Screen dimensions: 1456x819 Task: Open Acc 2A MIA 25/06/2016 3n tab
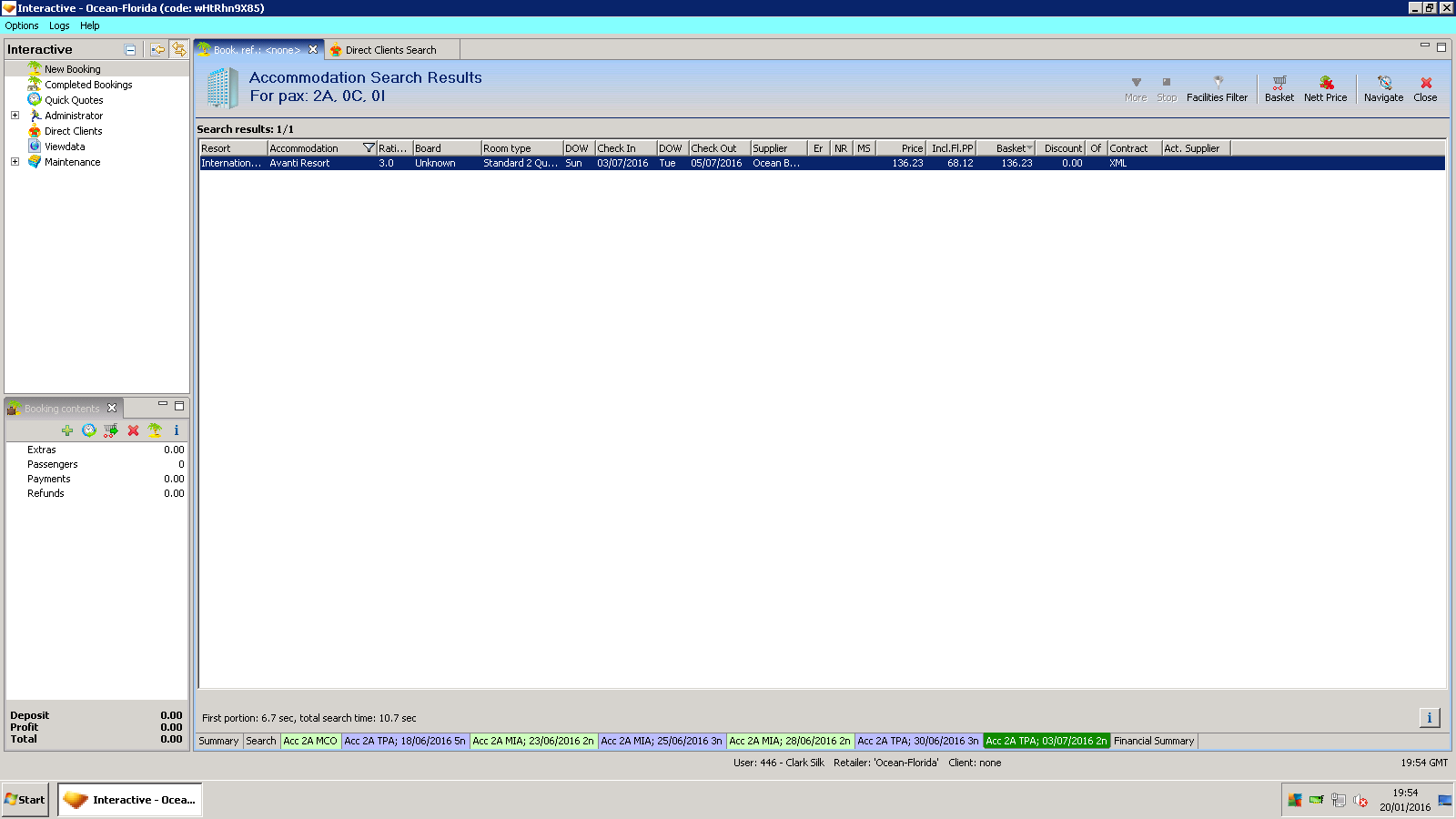pyautogui.click(x=662, y=741)
